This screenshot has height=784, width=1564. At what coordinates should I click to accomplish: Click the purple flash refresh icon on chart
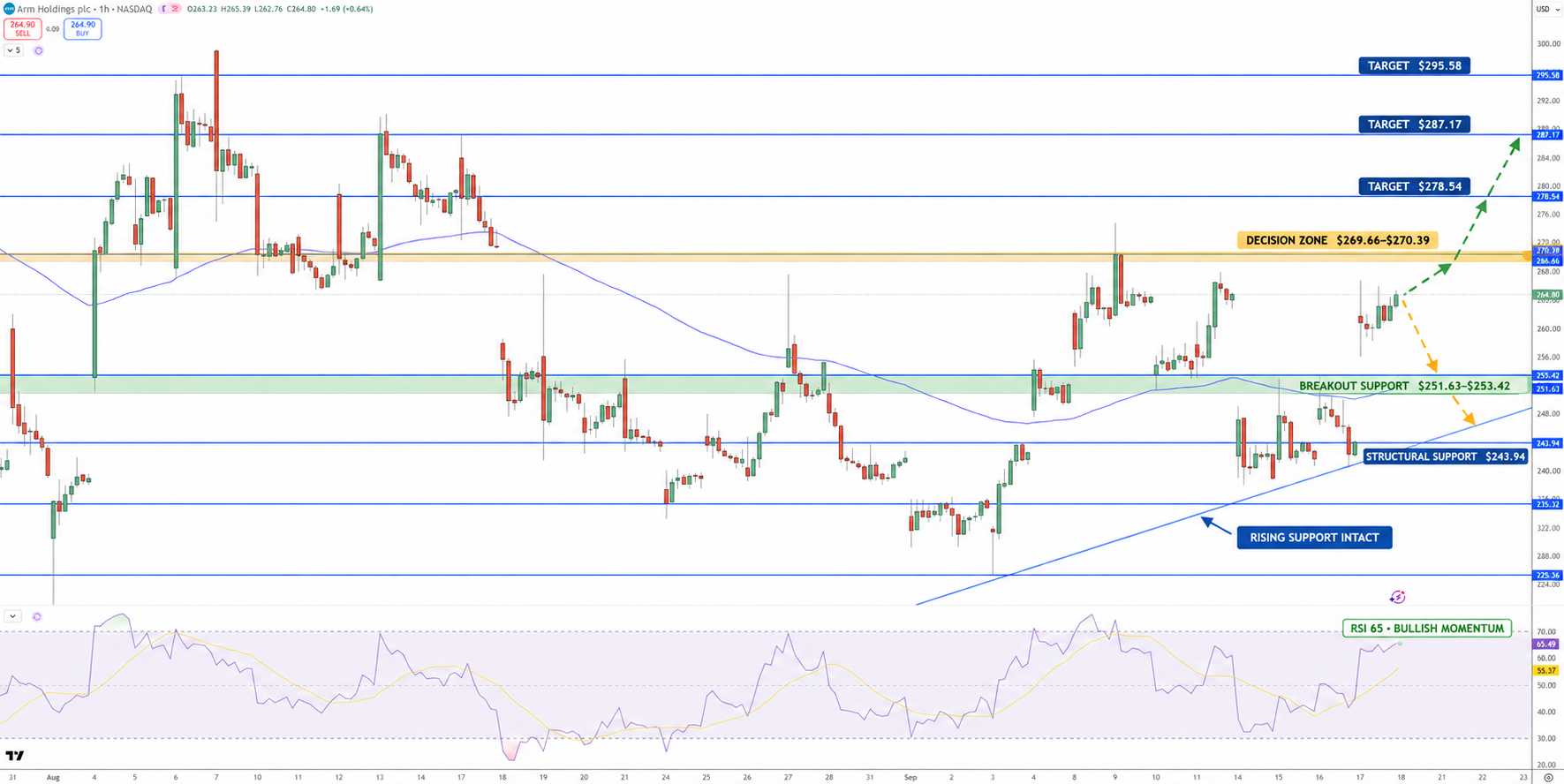[x=1397, y=597]
